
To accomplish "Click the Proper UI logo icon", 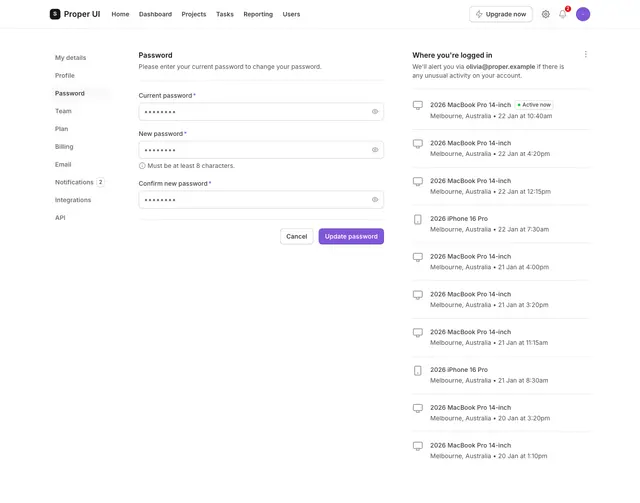I will click(x=55, y=14).
